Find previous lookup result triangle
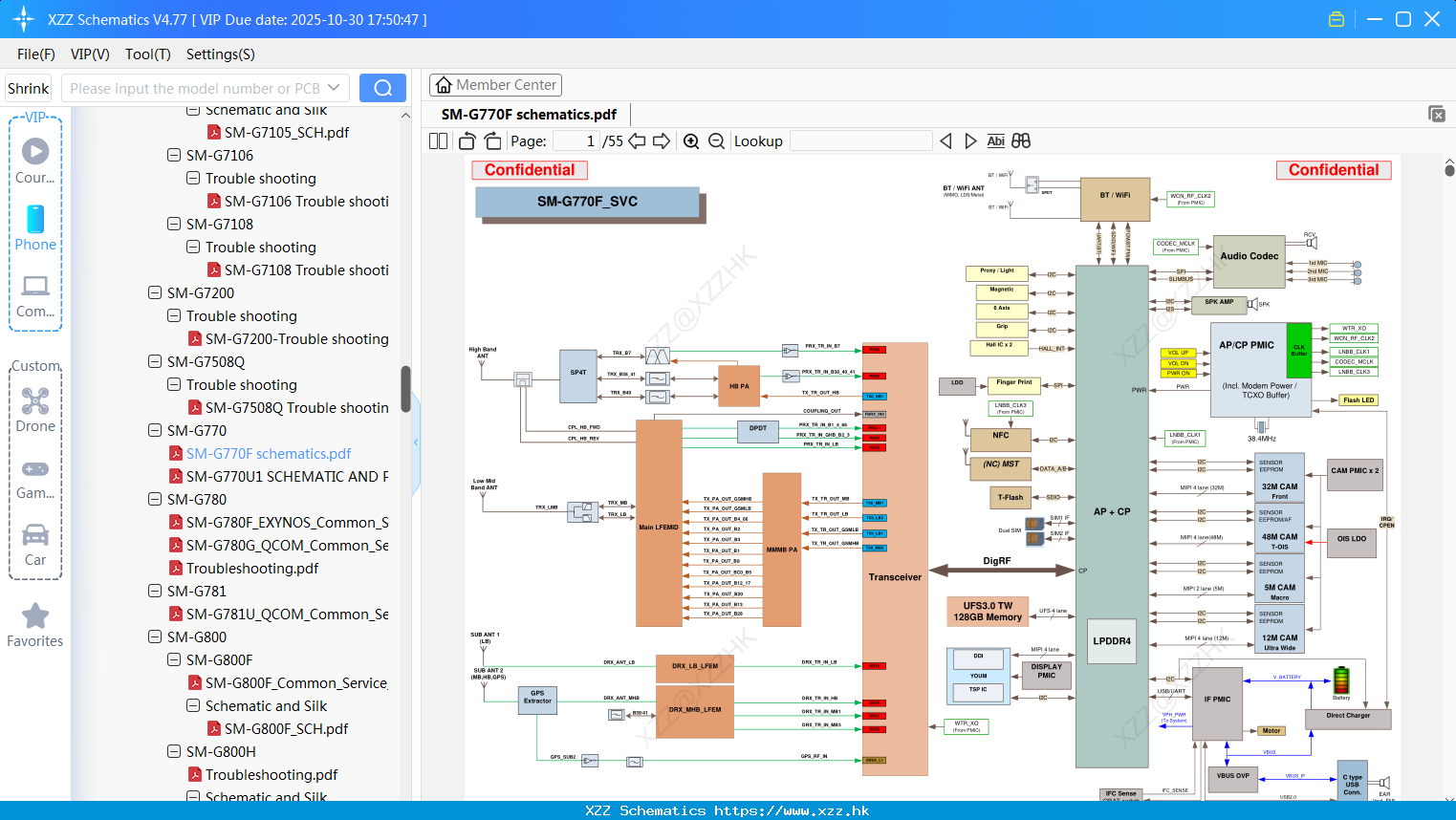 click(x=945, y=141)
